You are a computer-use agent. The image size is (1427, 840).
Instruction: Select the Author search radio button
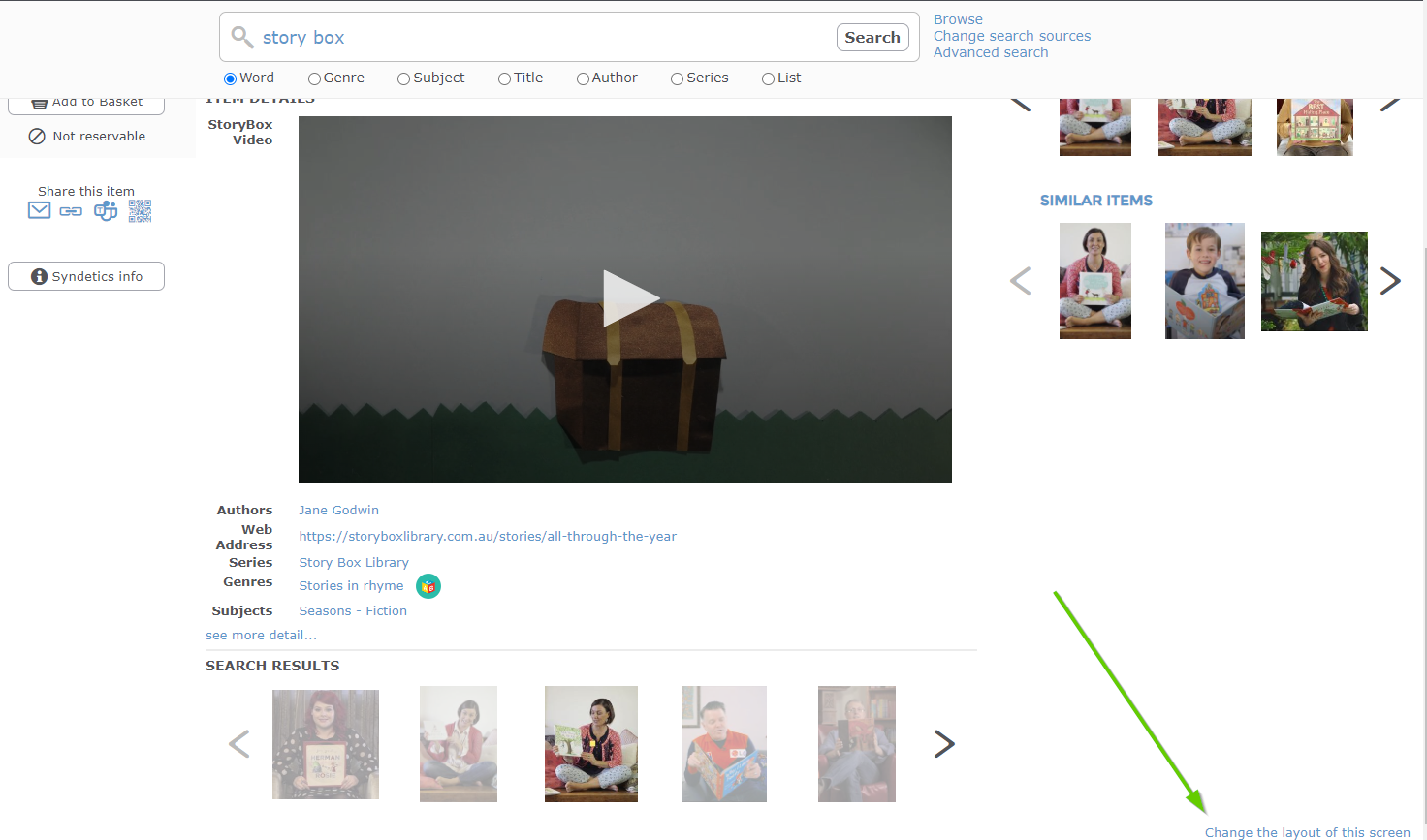tap(583, 78)
